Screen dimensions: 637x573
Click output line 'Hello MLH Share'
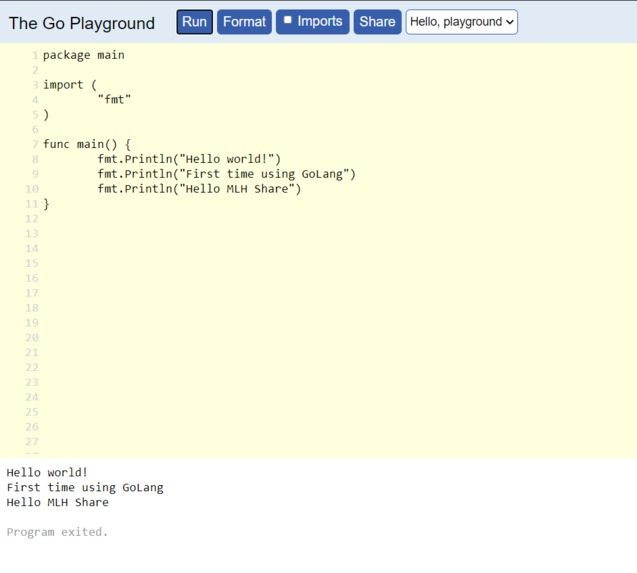coord(58,503)
